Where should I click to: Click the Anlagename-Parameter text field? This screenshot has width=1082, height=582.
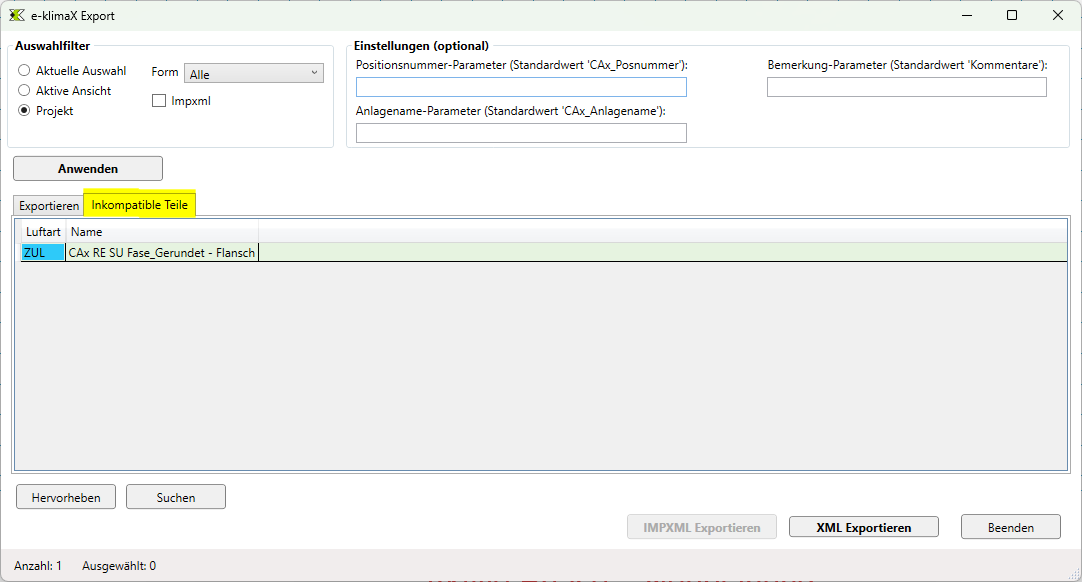521,133
